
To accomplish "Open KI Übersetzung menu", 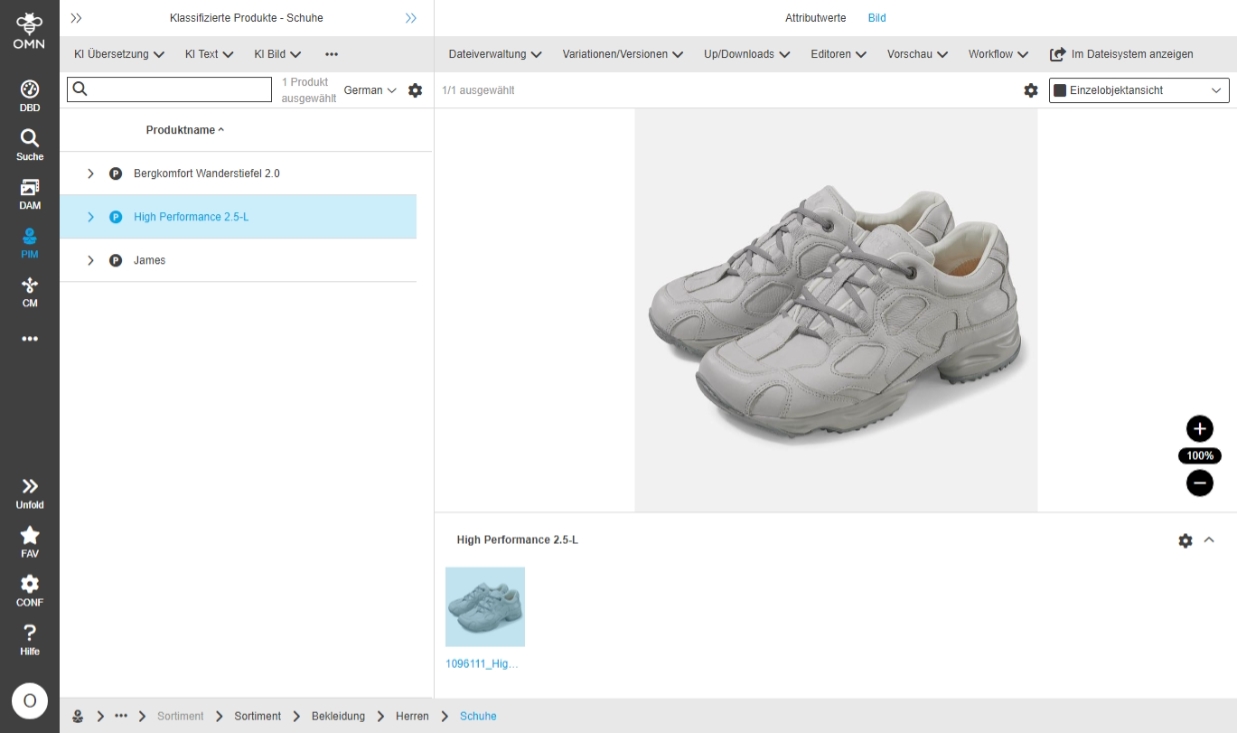I will [119, 54].
